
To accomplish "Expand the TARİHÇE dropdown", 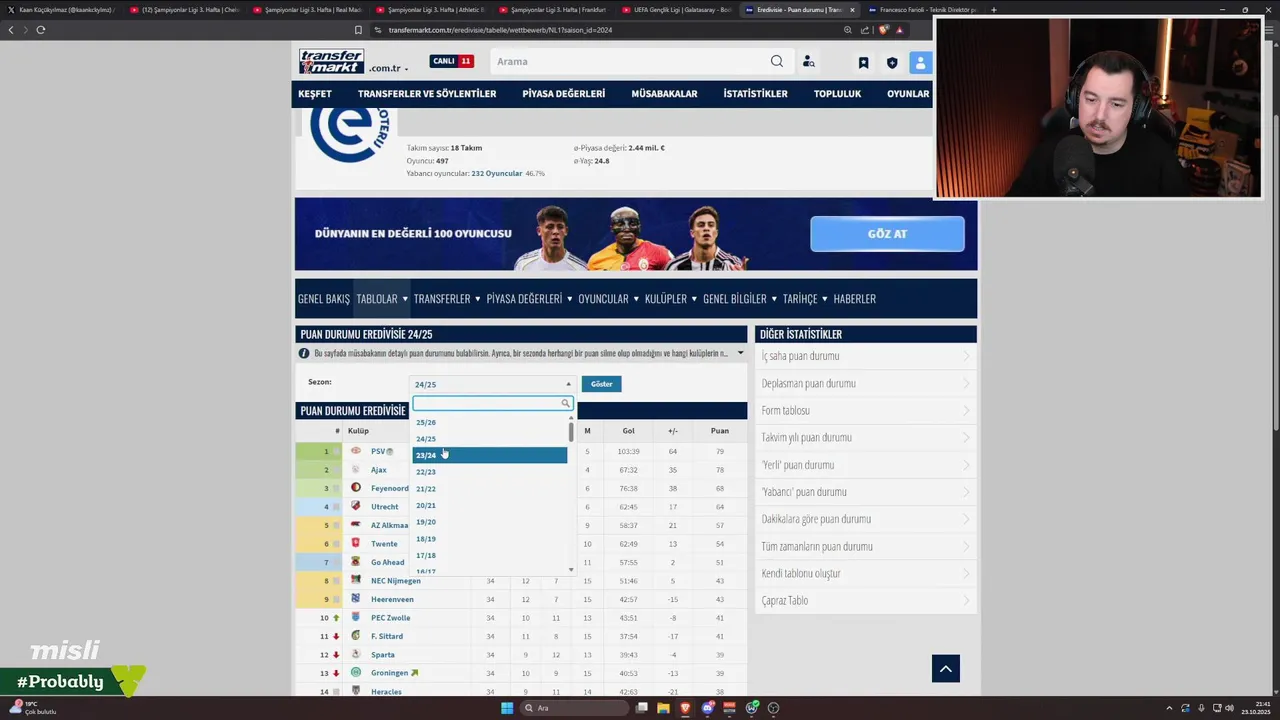I will coord(805,299).
